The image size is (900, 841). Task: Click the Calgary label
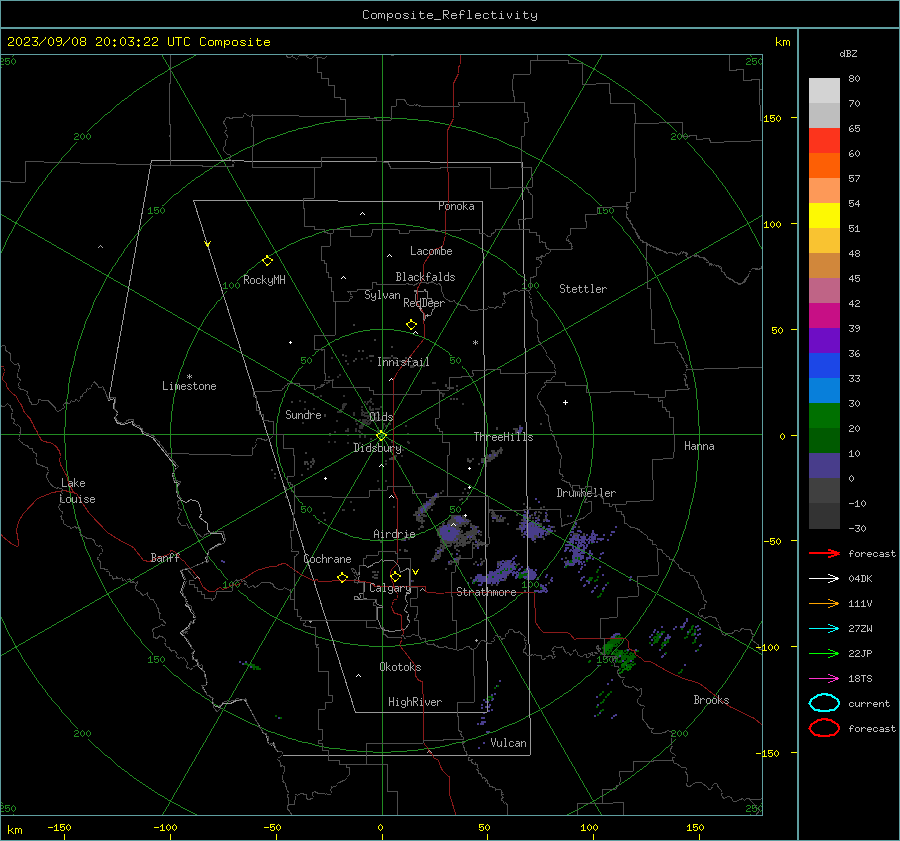point(390,588)
